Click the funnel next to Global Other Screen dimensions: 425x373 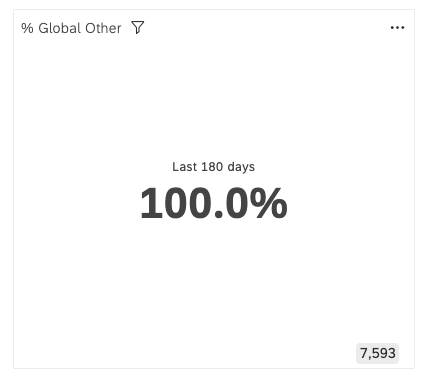138,28
